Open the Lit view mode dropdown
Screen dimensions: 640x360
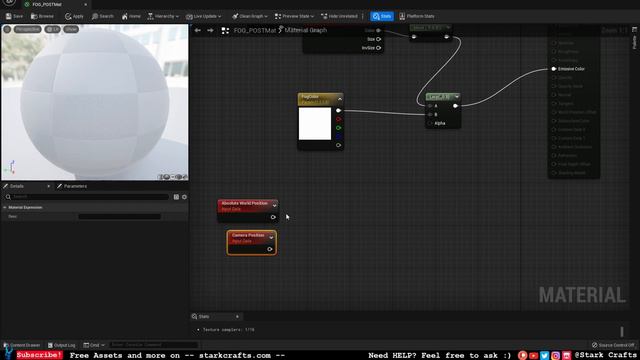click(52, 29)
